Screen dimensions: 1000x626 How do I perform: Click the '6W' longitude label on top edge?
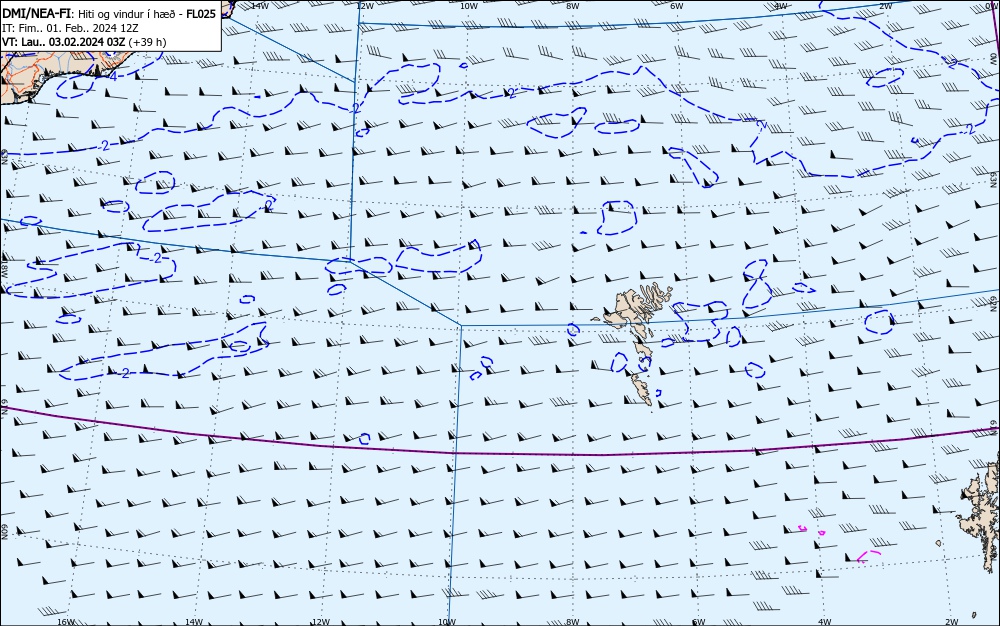[x=677, y=6]
